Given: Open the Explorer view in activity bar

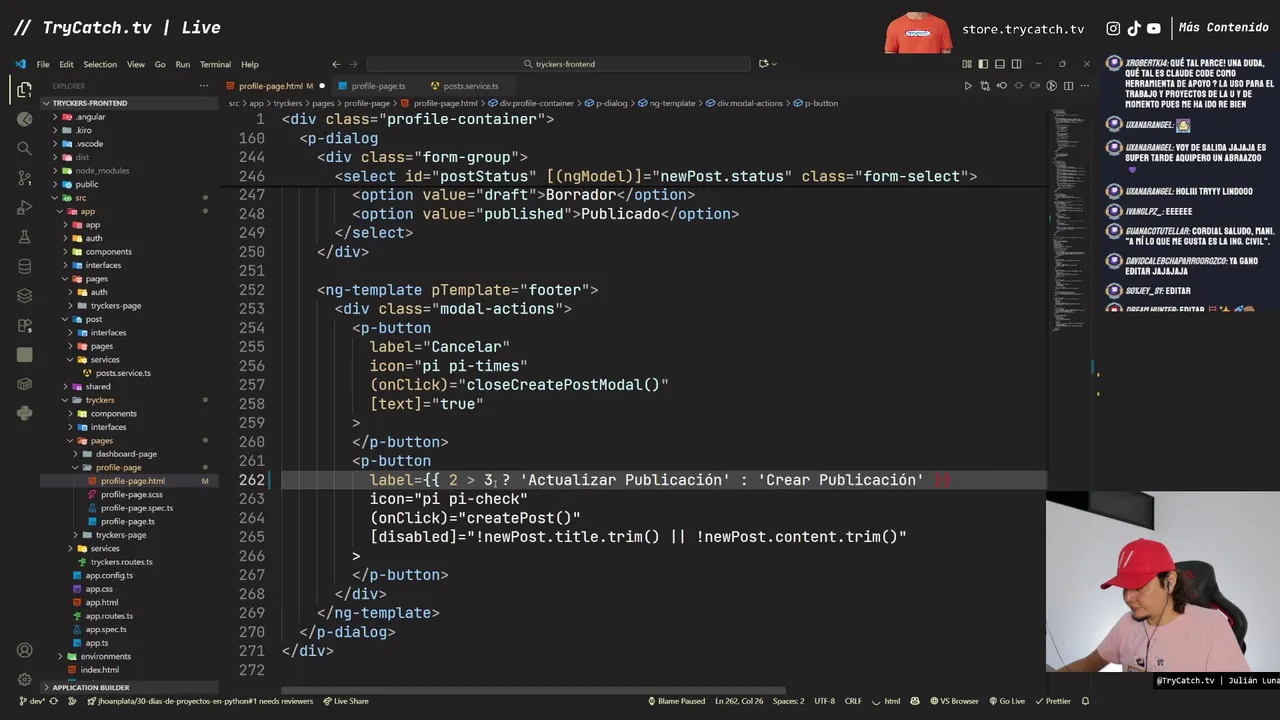Looking at the screenshot, I should pos(24,90).
